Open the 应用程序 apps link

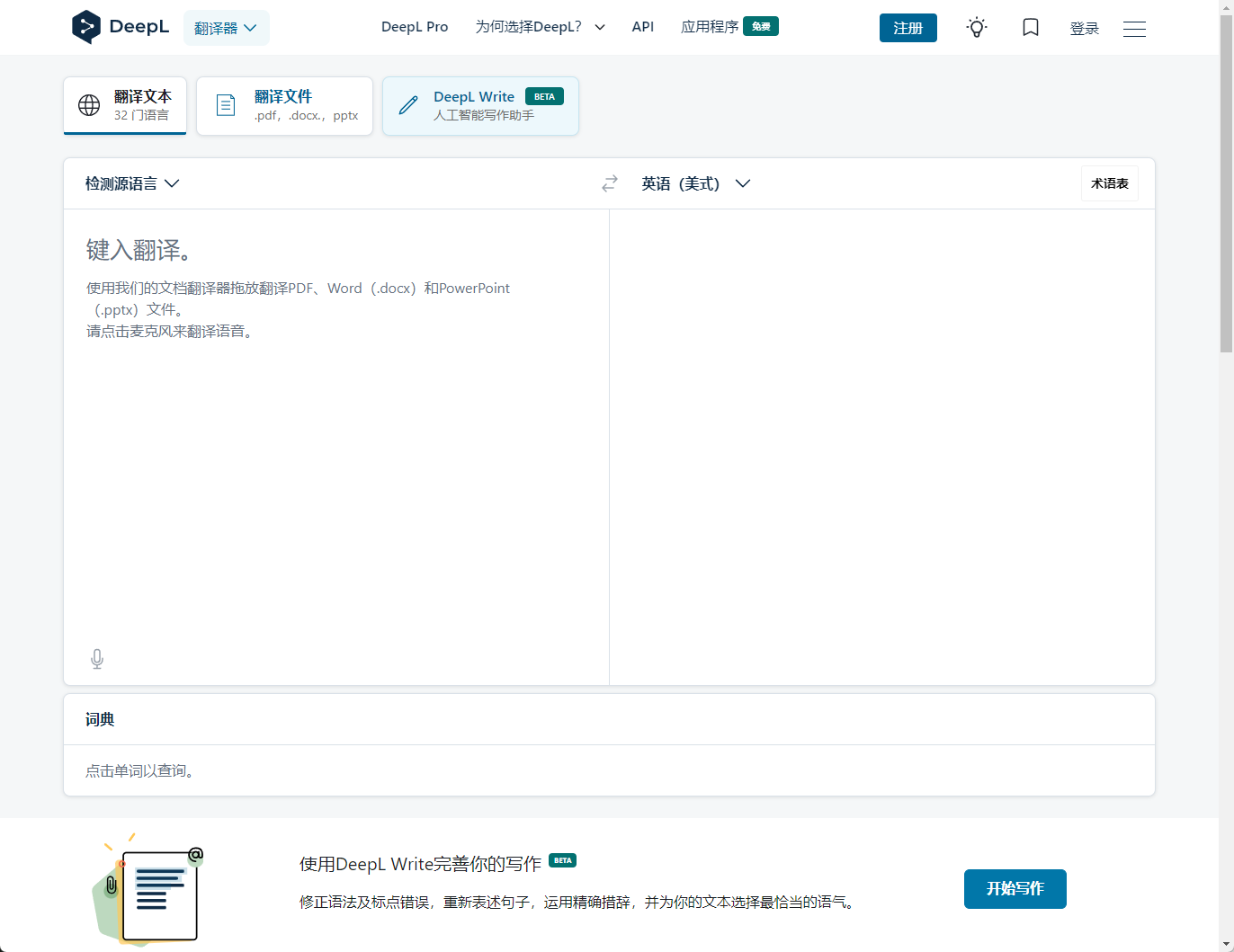[729, 27]
